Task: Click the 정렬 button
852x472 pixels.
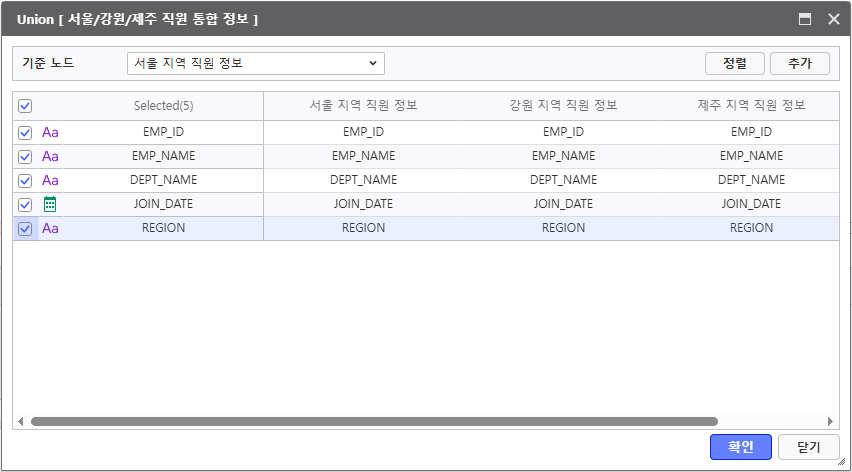Action: (734, 63)
